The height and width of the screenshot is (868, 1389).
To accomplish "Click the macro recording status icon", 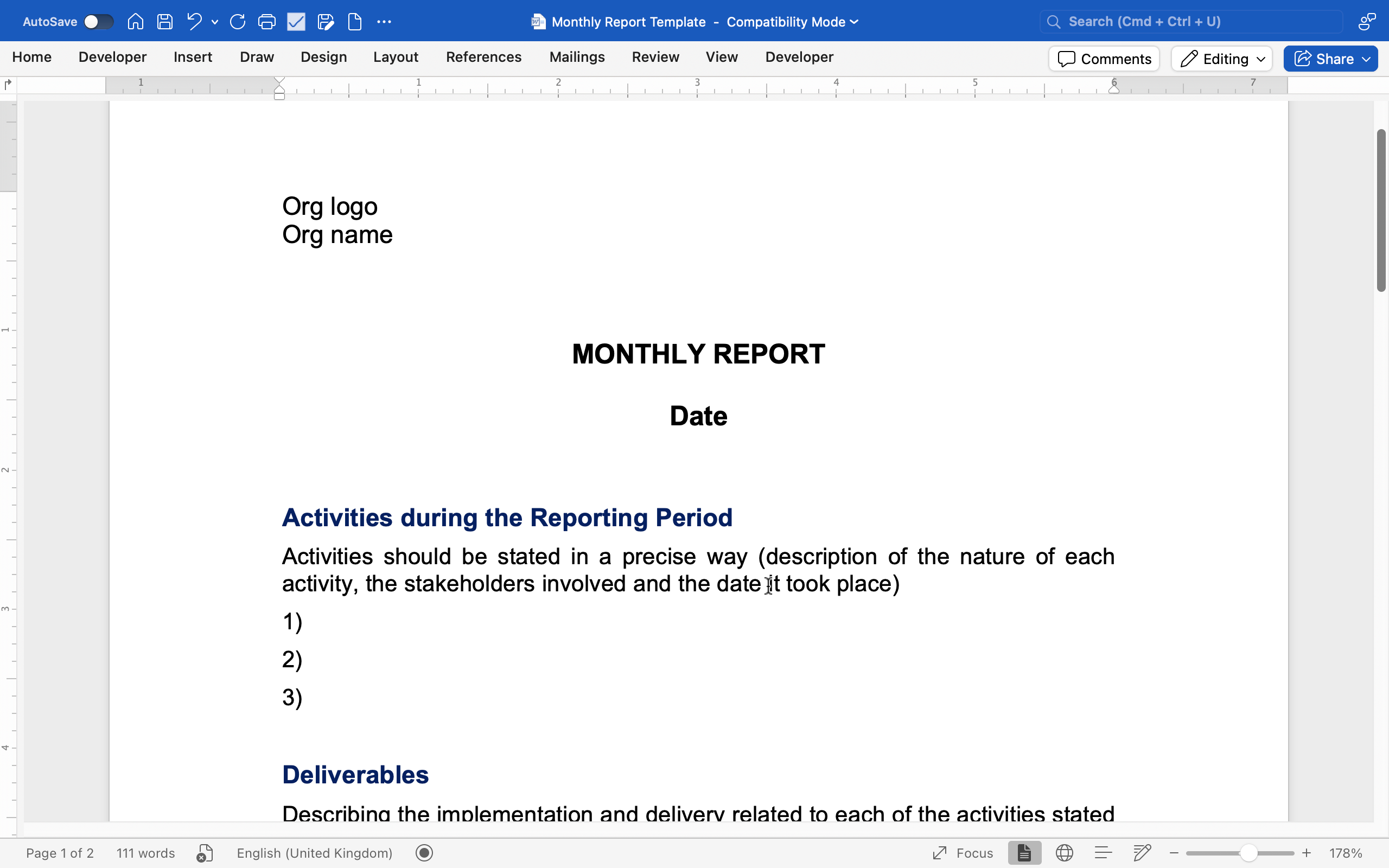I will click(424, 852).
